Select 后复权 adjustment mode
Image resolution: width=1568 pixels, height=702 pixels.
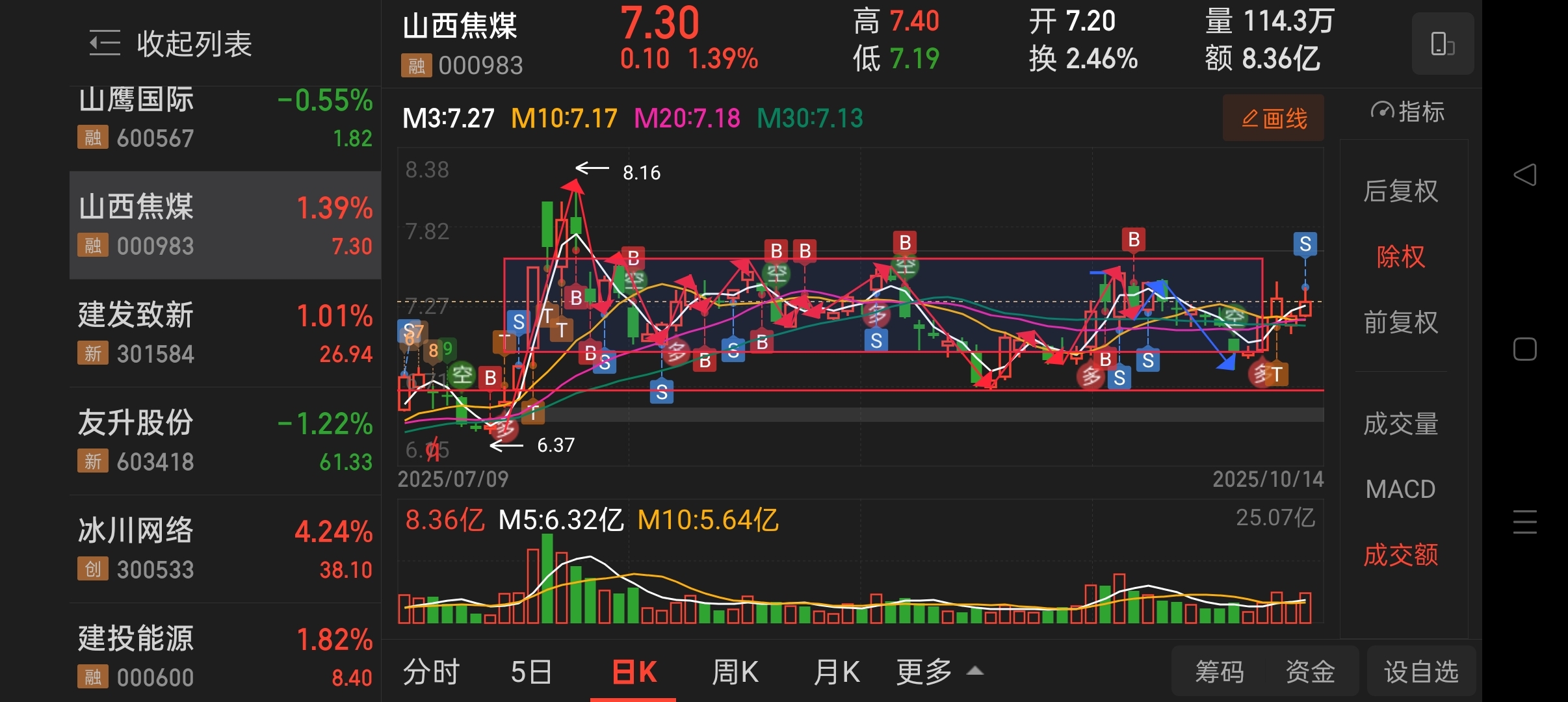pyautogui.click(x=1400, y=191)
